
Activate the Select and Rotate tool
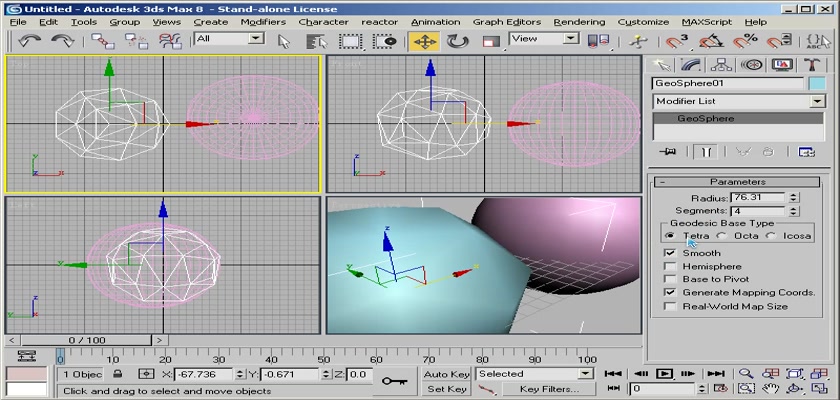[457, 41]
